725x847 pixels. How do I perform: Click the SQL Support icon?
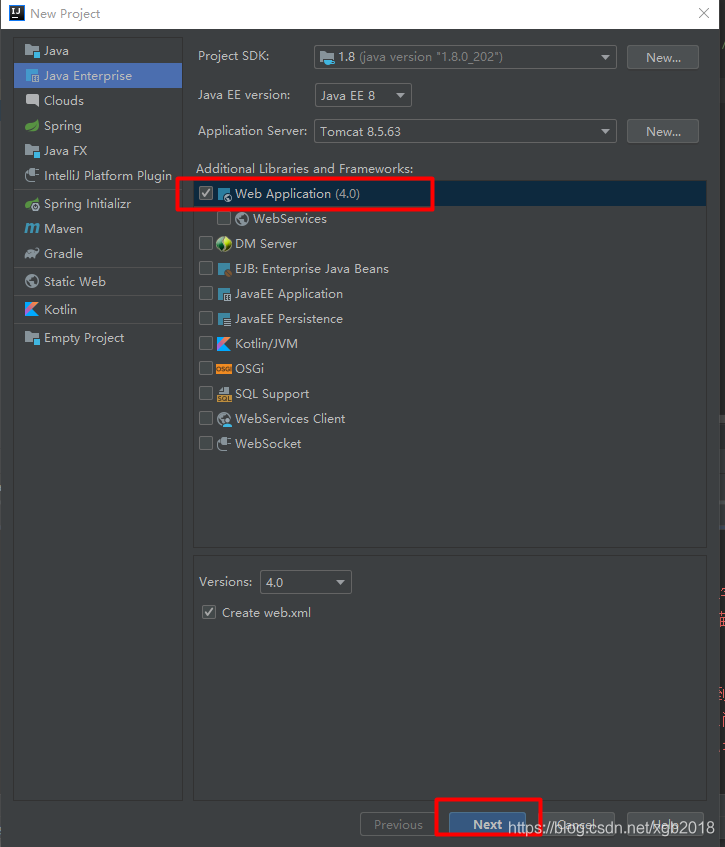click(224, 394)
